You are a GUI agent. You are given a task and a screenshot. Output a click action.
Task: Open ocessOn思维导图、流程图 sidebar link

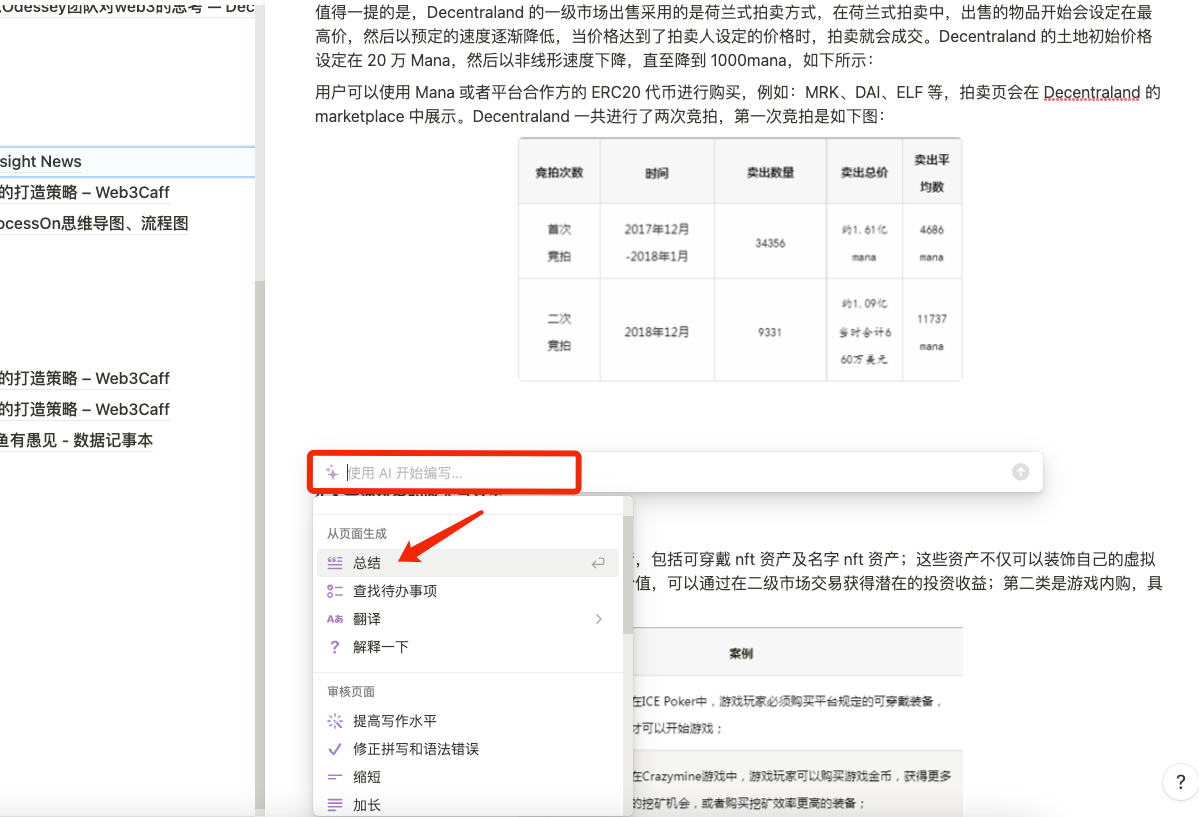(94, 223)
